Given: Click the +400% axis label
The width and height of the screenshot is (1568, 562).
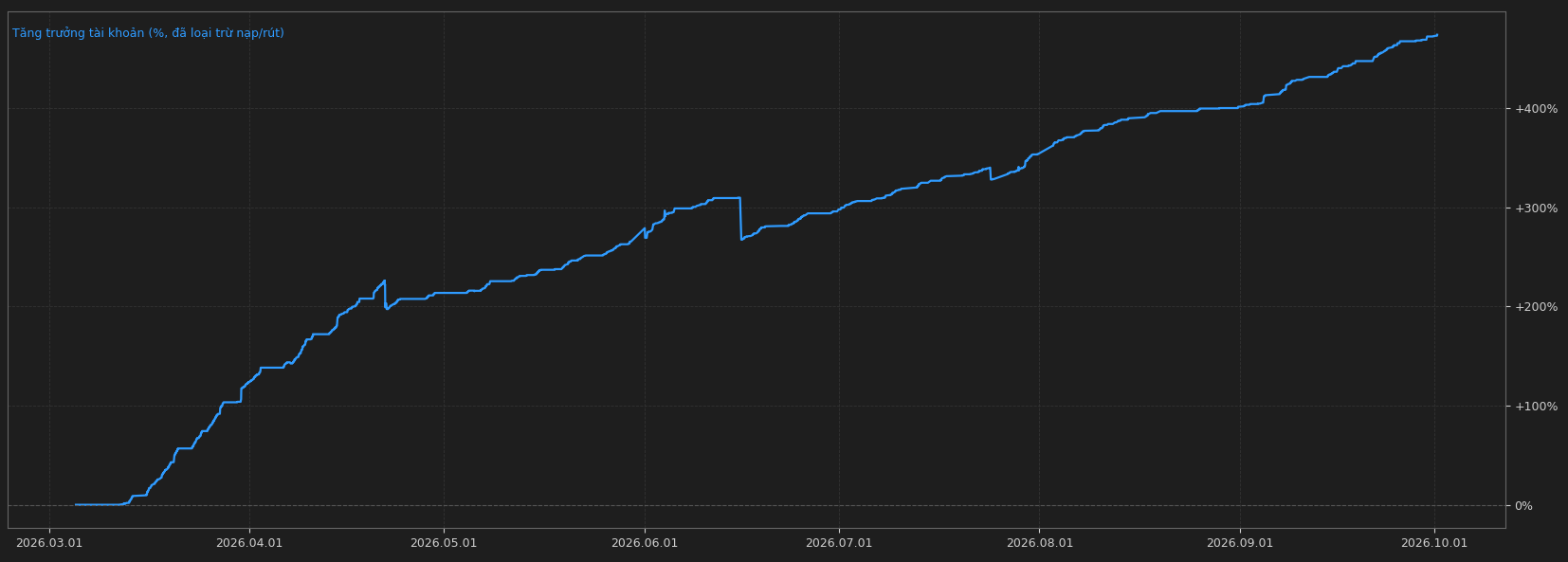Looking at the screenshot, I should [x=1536, y=109].
